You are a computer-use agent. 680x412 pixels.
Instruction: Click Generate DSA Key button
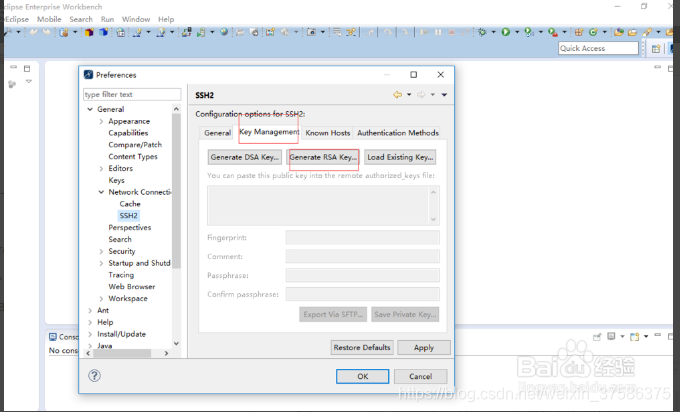[x=245, y=157]
